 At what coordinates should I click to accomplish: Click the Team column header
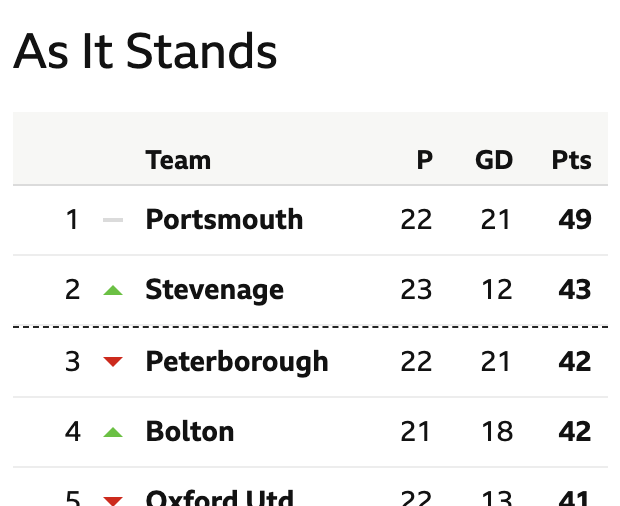[x=178, y=160]
